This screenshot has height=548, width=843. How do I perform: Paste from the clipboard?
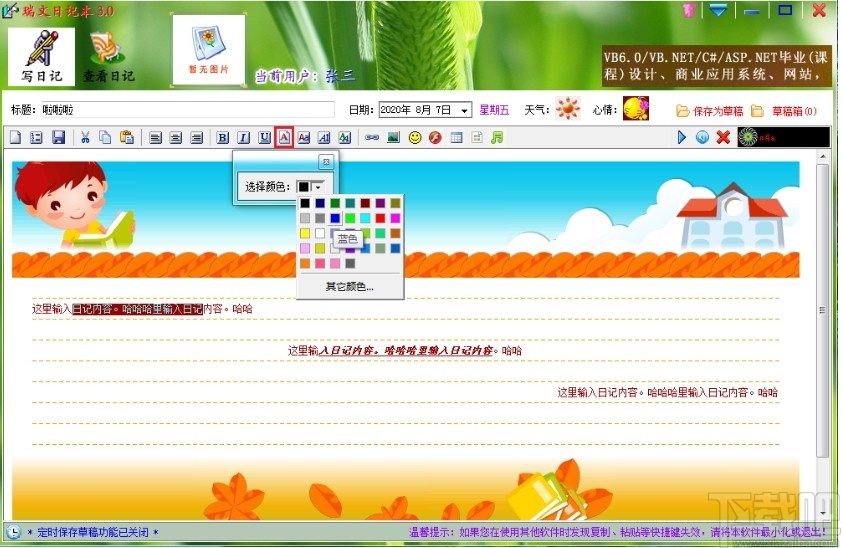pyautogui.click(x=127, y=138)
